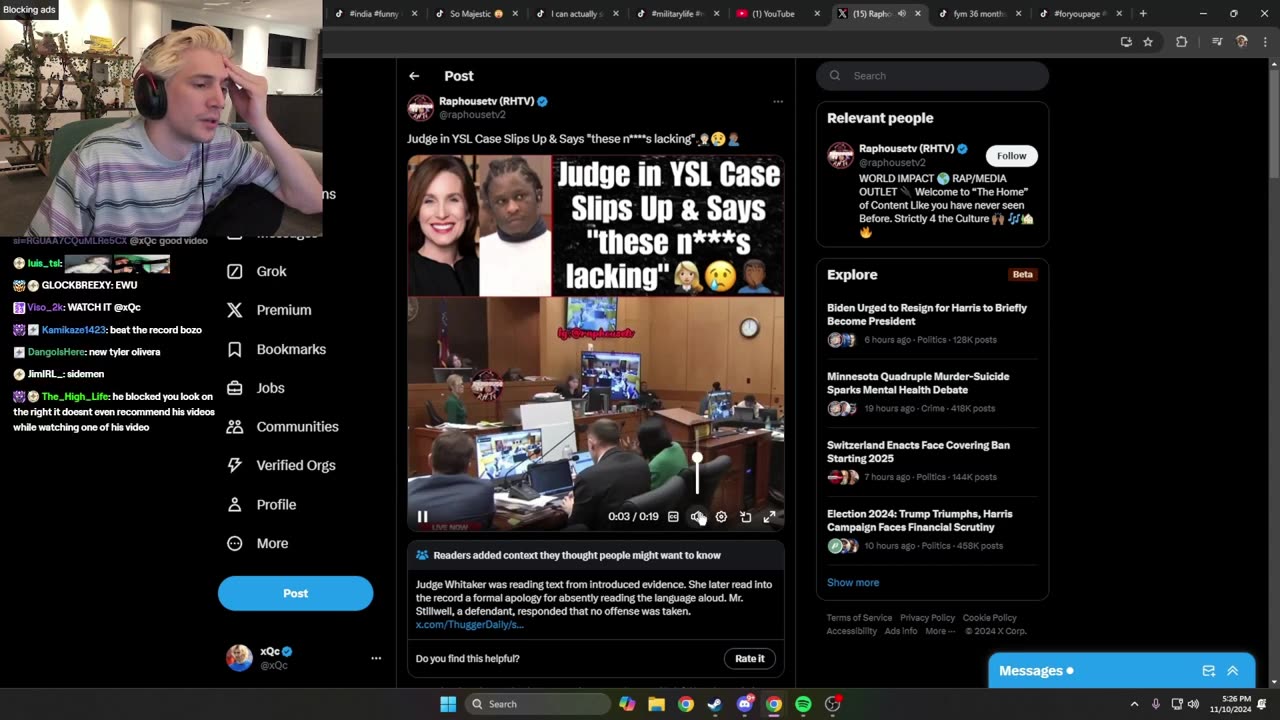This screenshot has width=1280, height=720.
Task: Open Raphousetv profile avatar on post
Action: coord(421,108)
